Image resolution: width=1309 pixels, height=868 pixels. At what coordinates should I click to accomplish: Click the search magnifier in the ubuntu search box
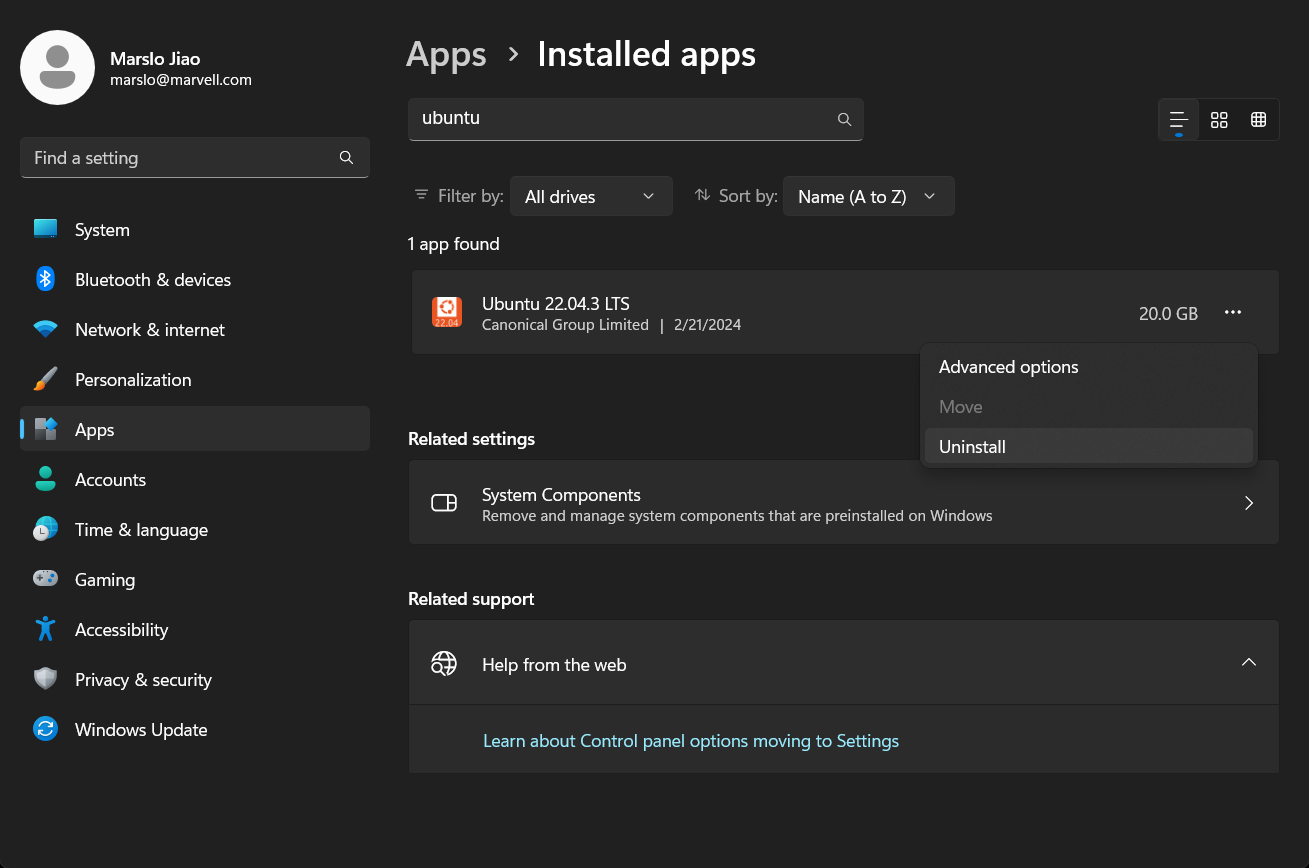click(844, 119)
